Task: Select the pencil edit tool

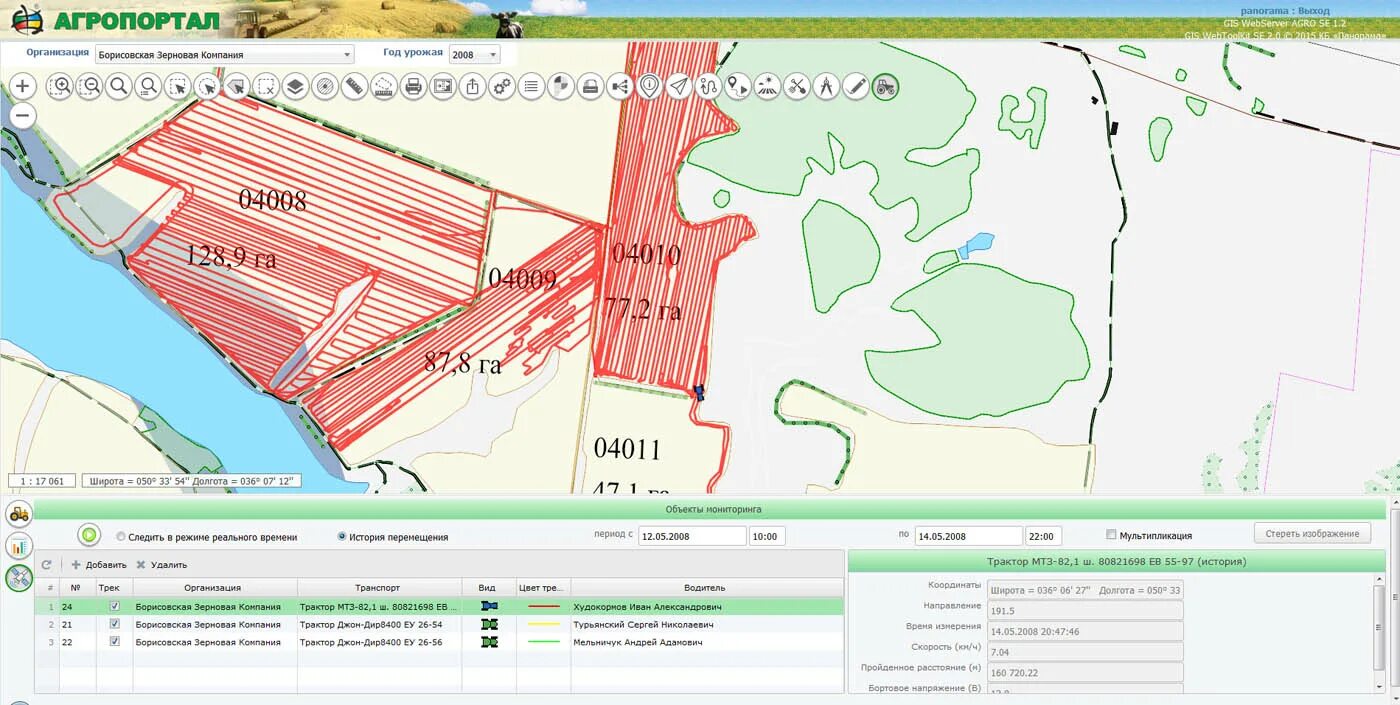Action: tap(856, 86)
